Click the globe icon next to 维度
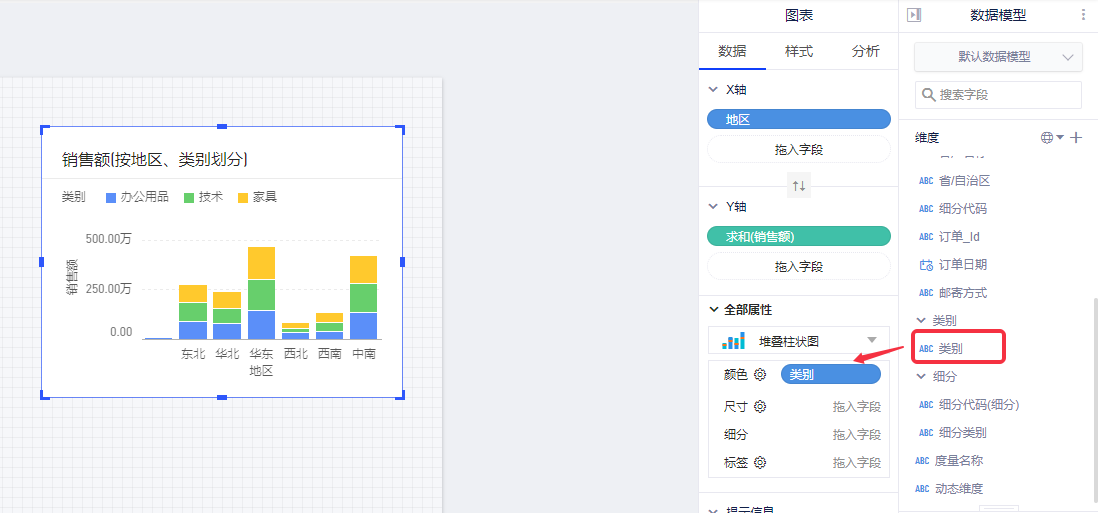The image size is (1098, 513). 1047,138
